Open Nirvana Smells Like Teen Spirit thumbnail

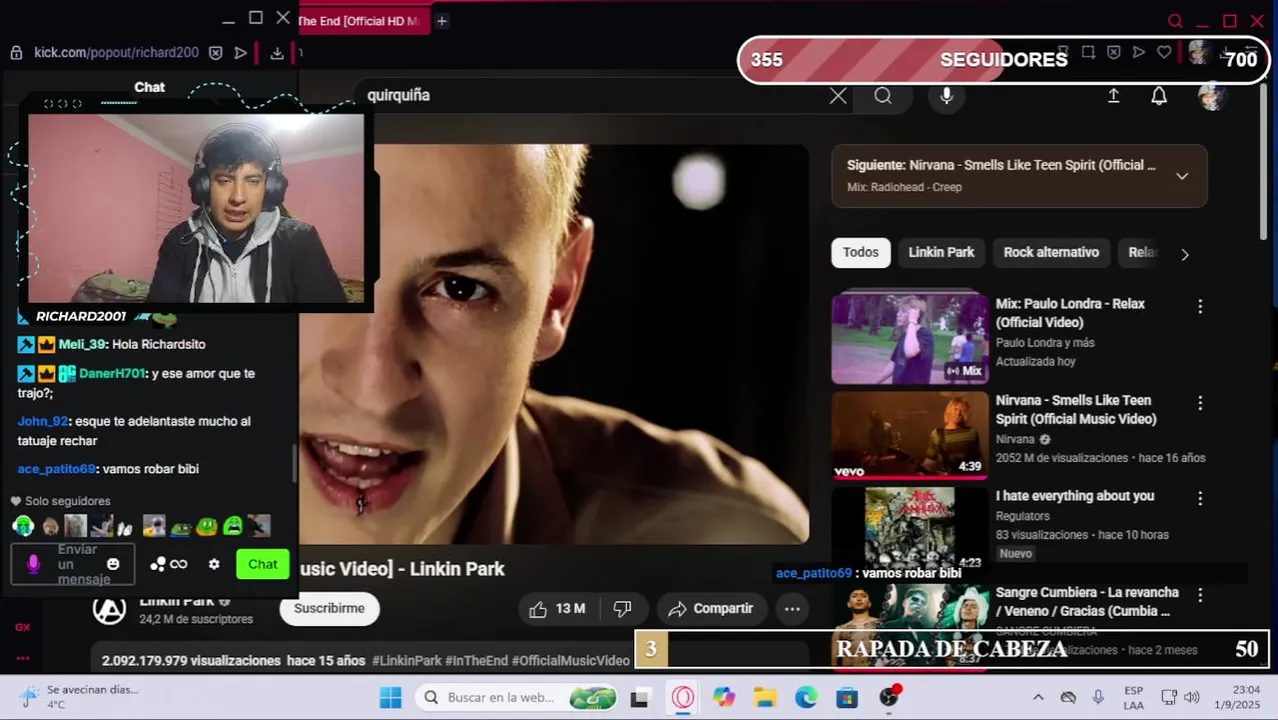910,435
